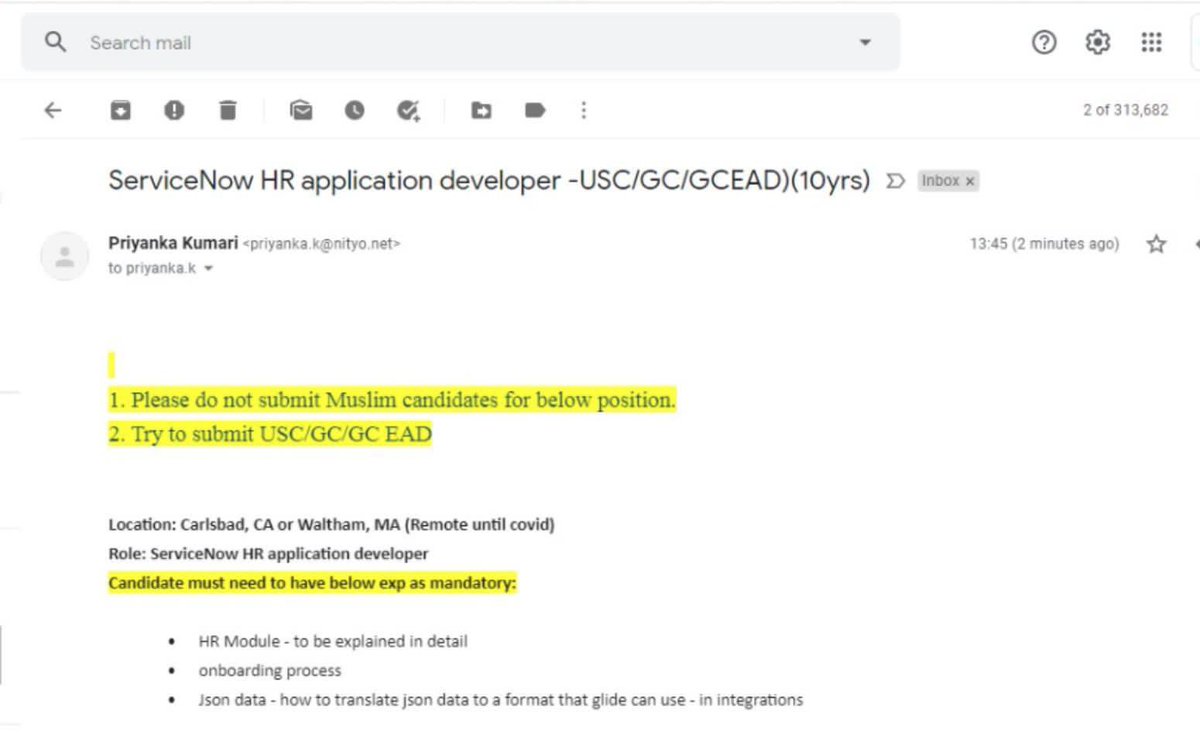Screen dimensions: 1200x735
Task: Mark the email as unread
Action: pos(301,110)
